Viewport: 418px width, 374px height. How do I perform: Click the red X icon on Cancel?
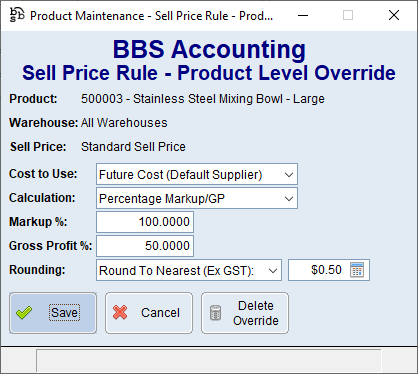pyautogui.click(x=120, y=313)
